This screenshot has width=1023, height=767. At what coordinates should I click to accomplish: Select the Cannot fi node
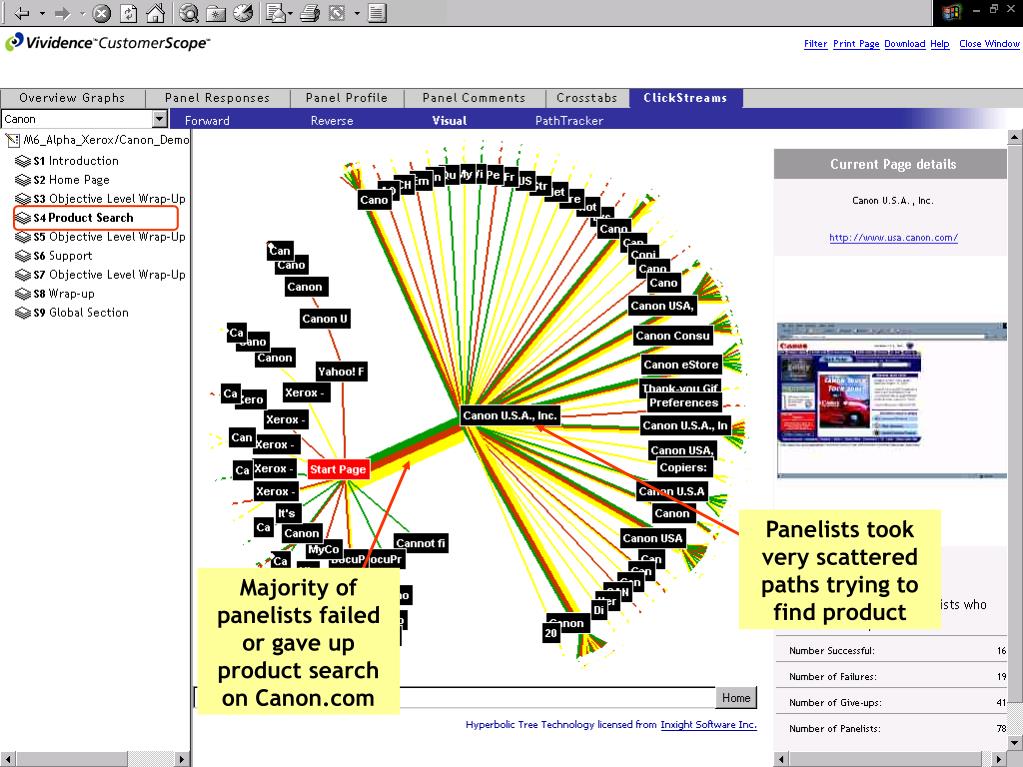(x=421, y=543)
